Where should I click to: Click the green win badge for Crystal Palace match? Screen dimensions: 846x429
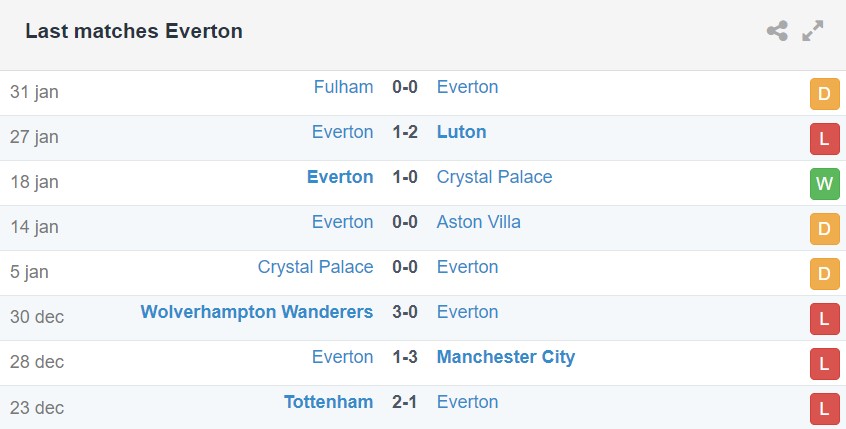[824, 184]
